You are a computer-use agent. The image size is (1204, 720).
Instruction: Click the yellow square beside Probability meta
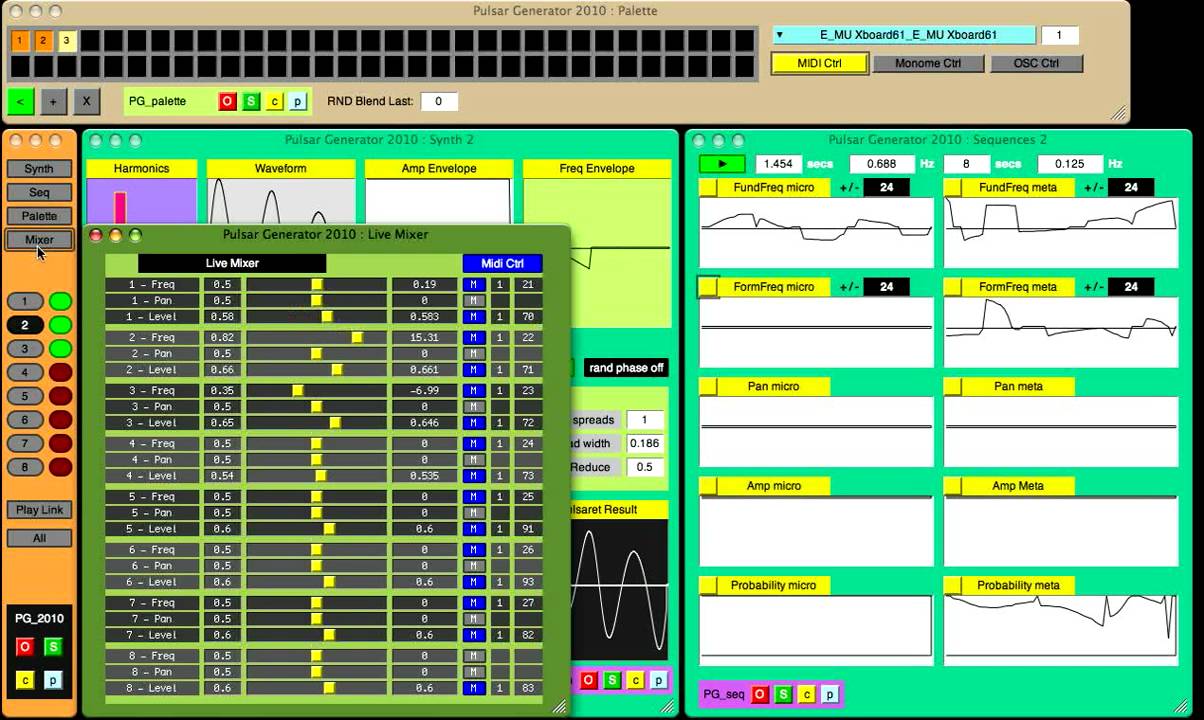coord(953,585)
